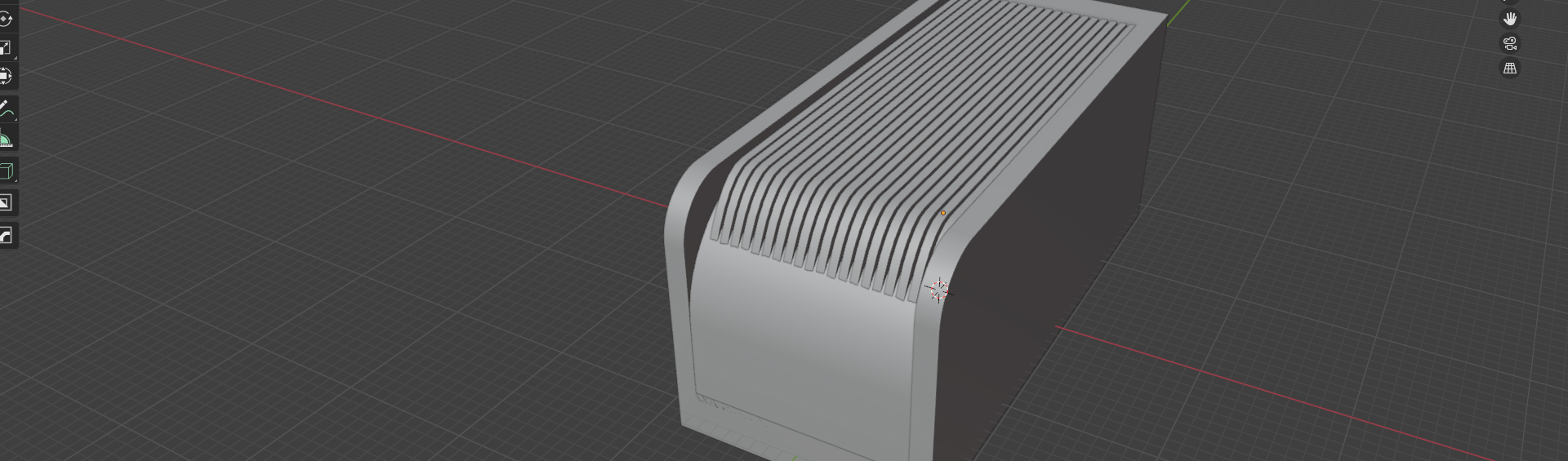Select the Rotate tool
The image size is (1568, 461).
[5, 19]
